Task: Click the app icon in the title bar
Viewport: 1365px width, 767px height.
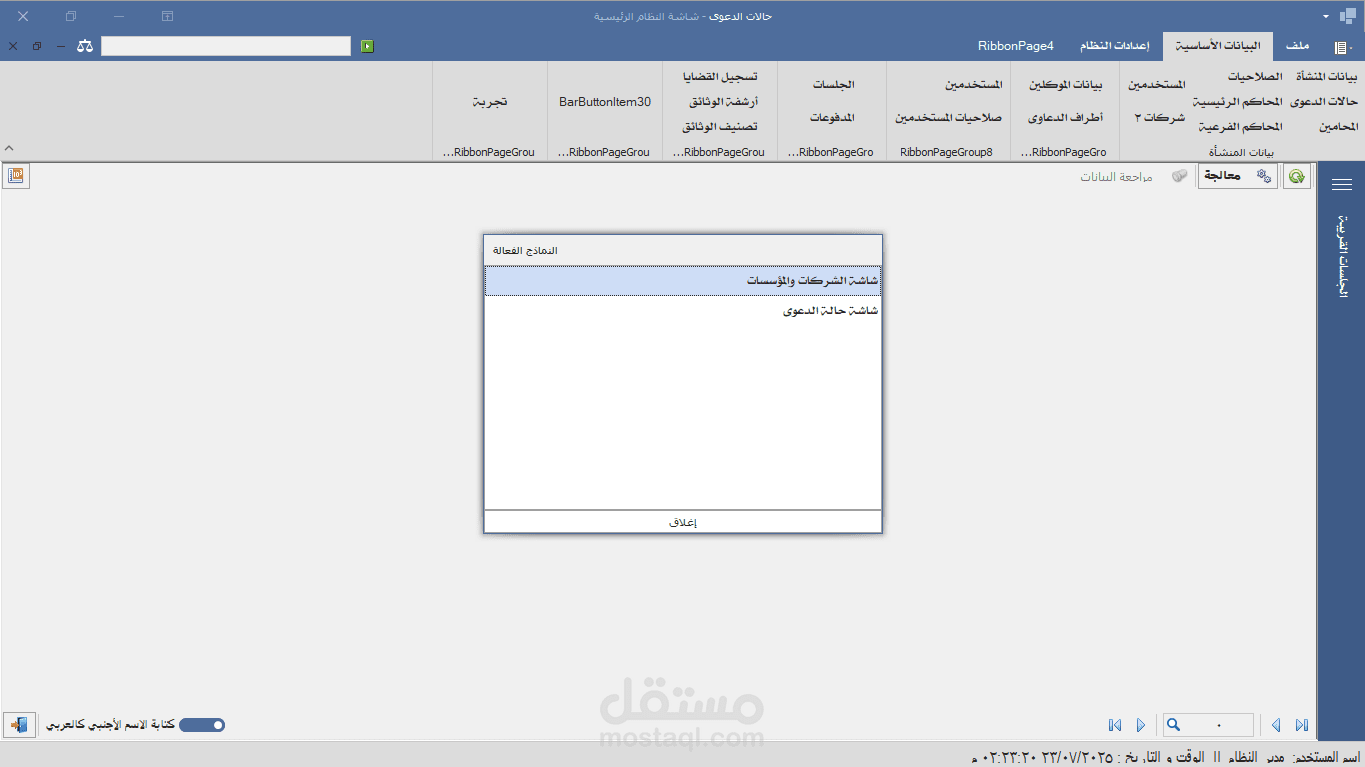Action: pos(1349,16)
